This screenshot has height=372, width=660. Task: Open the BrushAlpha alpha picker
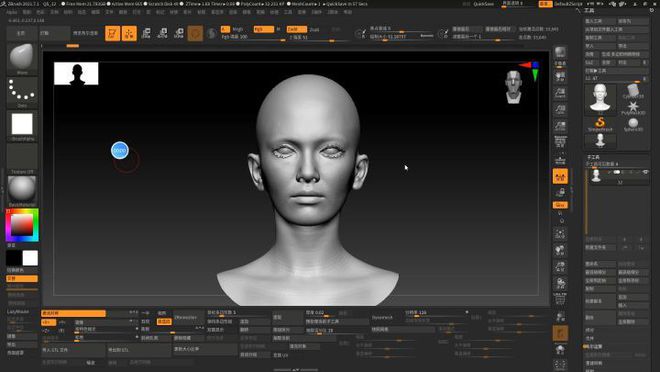(22, 125)
